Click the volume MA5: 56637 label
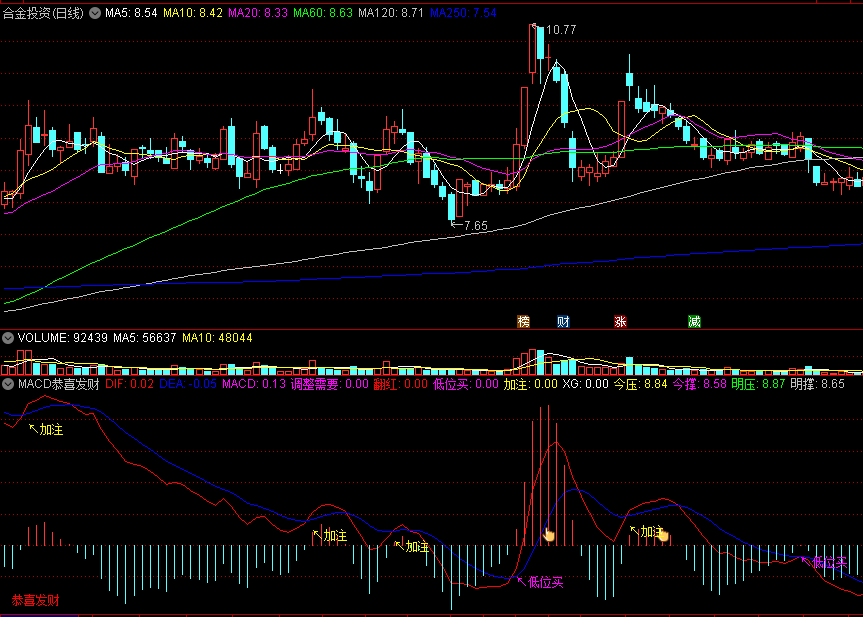The height and width of the screenshot is (617, 863). point(145,338)
